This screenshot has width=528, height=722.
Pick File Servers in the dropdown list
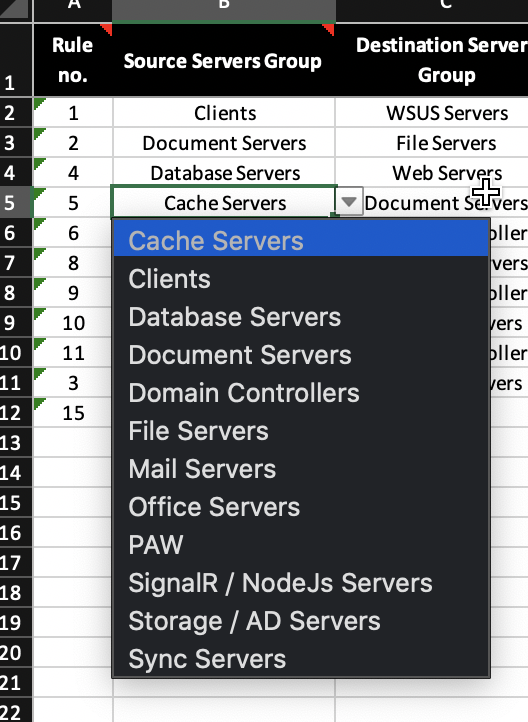click(301, 431)
